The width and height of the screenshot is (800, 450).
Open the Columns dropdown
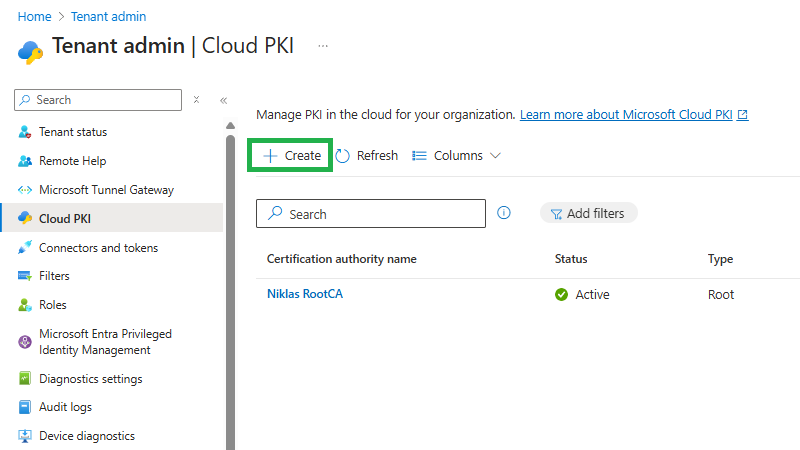(456, 156)
